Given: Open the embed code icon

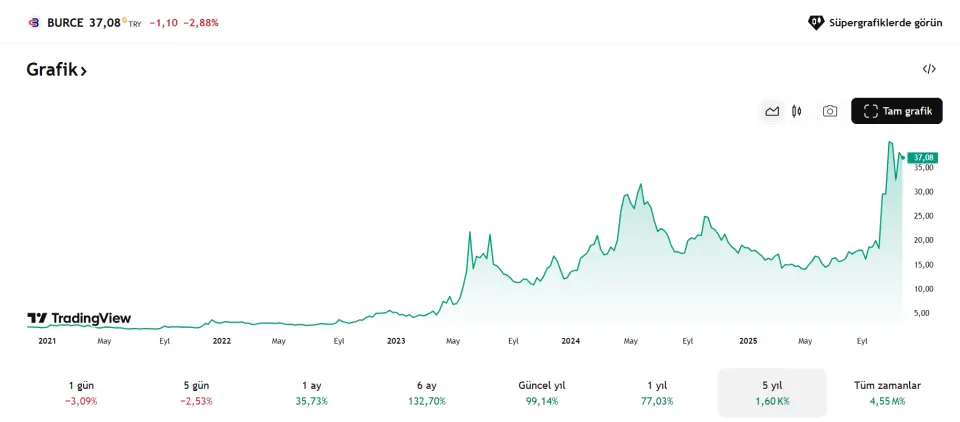Looking at the screenshot, I should pos(929,69).
